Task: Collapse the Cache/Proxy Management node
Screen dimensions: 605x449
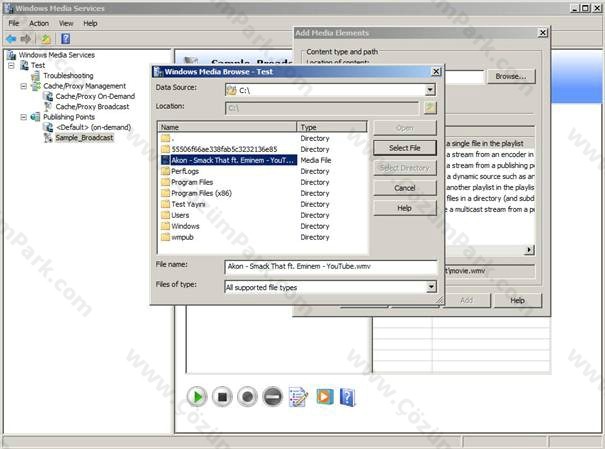Action: tap(24, 86)
